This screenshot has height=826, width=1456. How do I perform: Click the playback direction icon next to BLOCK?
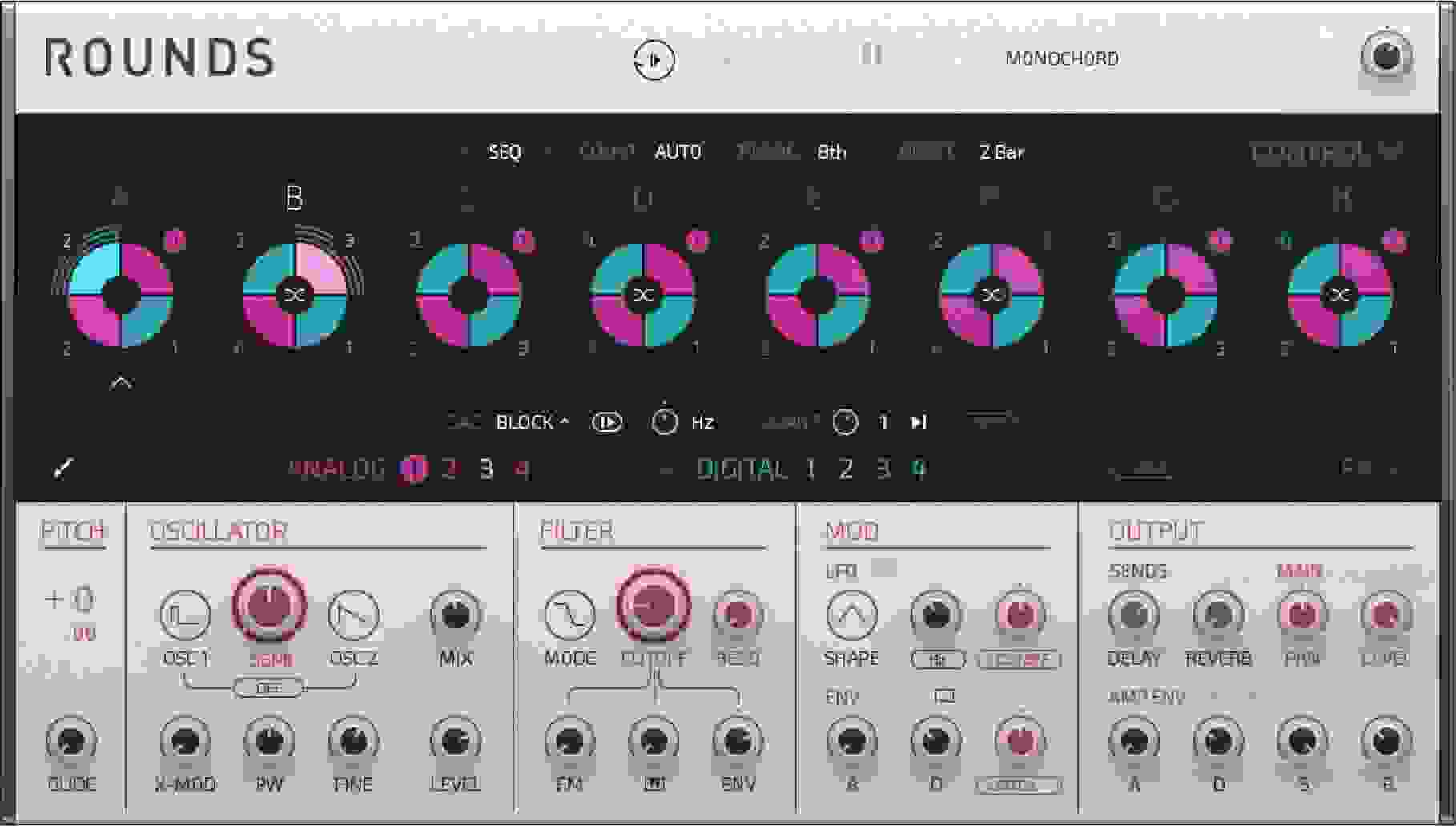(606, 422)
